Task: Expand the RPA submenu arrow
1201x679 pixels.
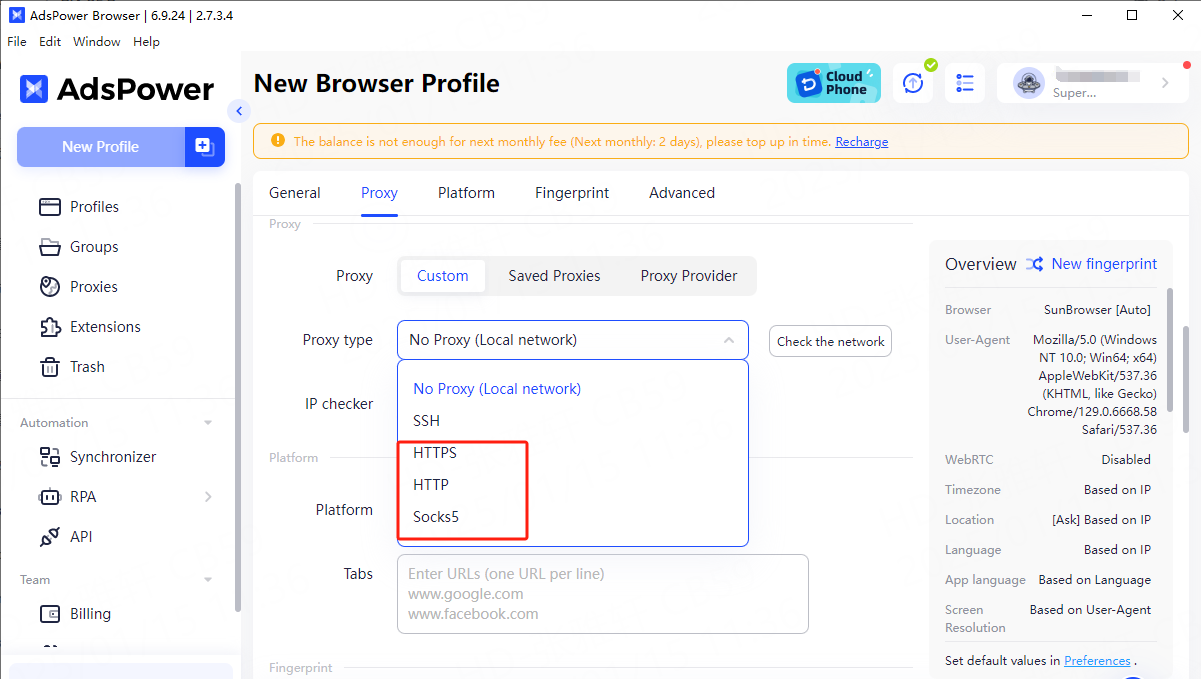Action: [x=208, y=497]
